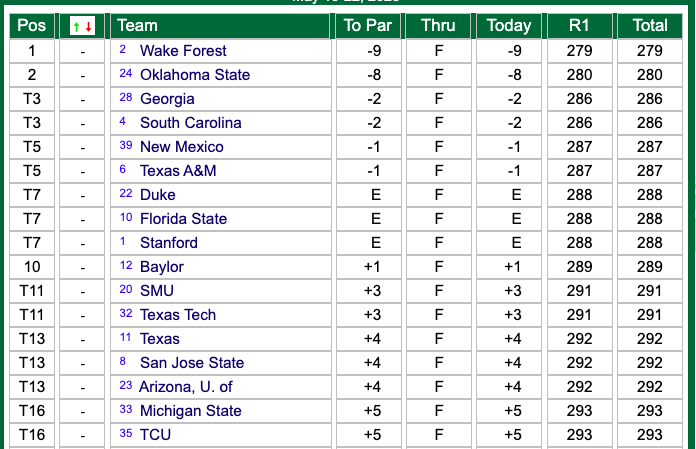The height and width of the screenshot is (449, 696).
Task: Select the Duke team link
Action: [158, 194]
